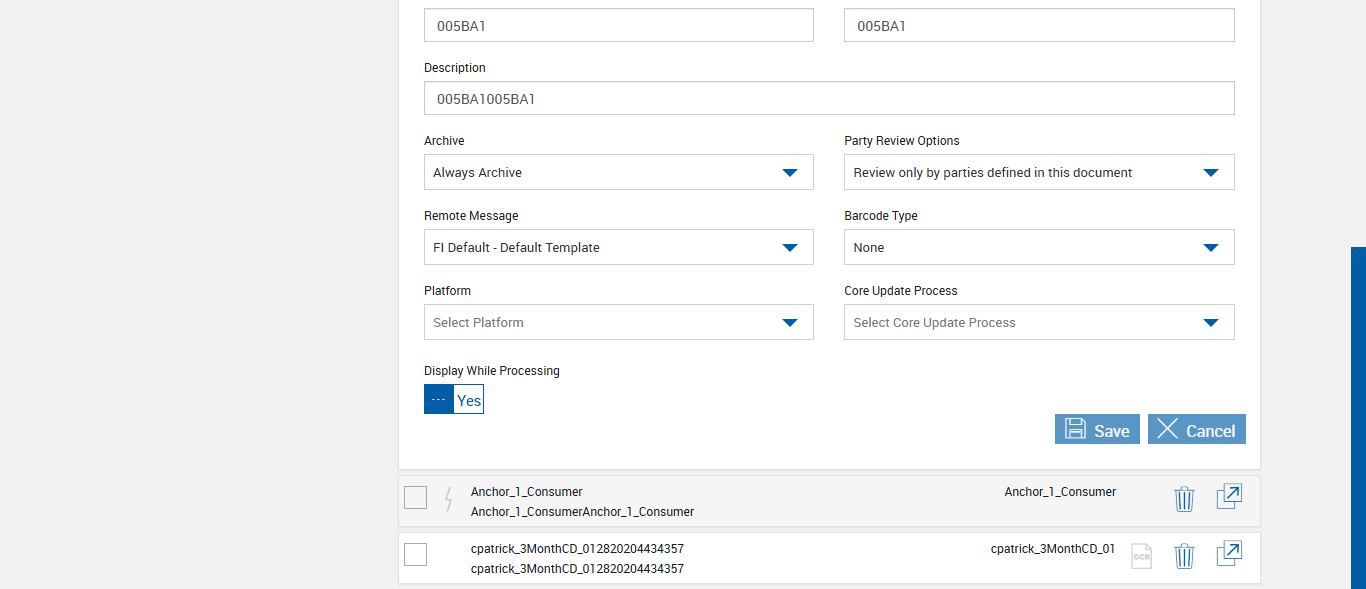Tick the cpatrick_3MonthCD row checkbox
This screenshot has width=1366, height=589.
tap(416, 554)
